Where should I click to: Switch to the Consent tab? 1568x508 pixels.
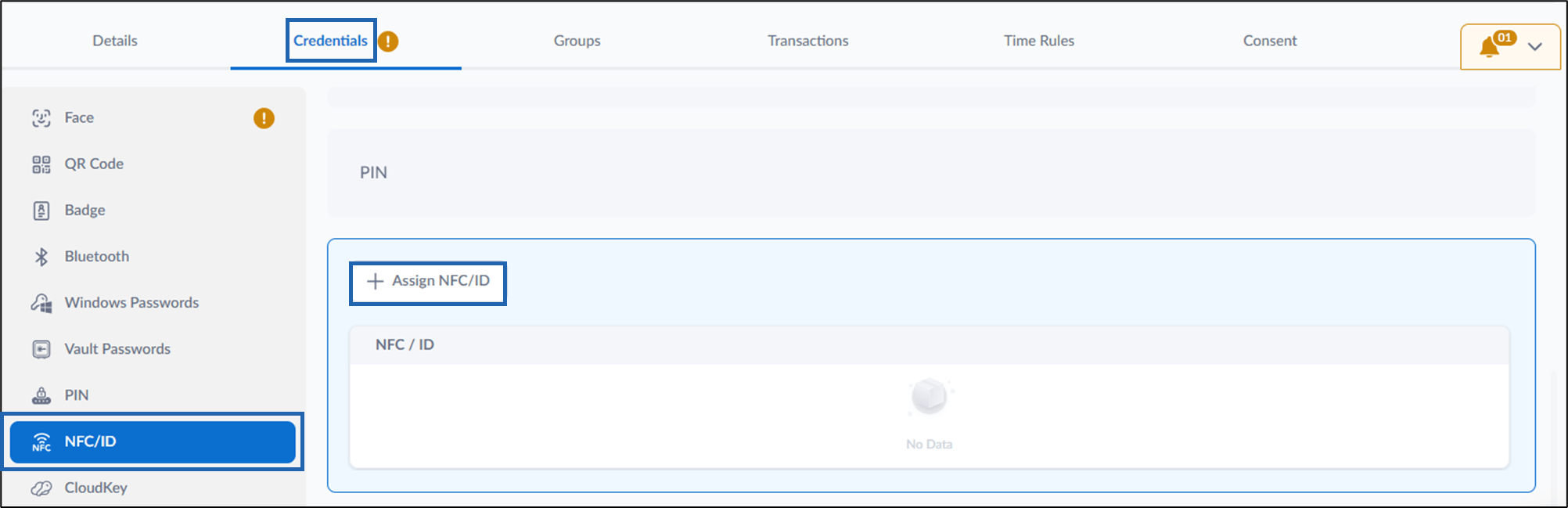point(1270,41)
